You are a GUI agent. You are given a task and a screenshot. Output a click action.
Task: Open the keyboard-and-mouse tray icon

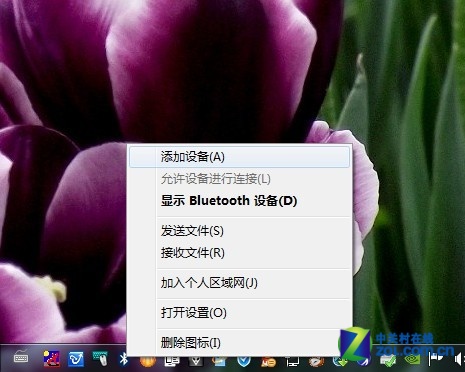point(100,359)
